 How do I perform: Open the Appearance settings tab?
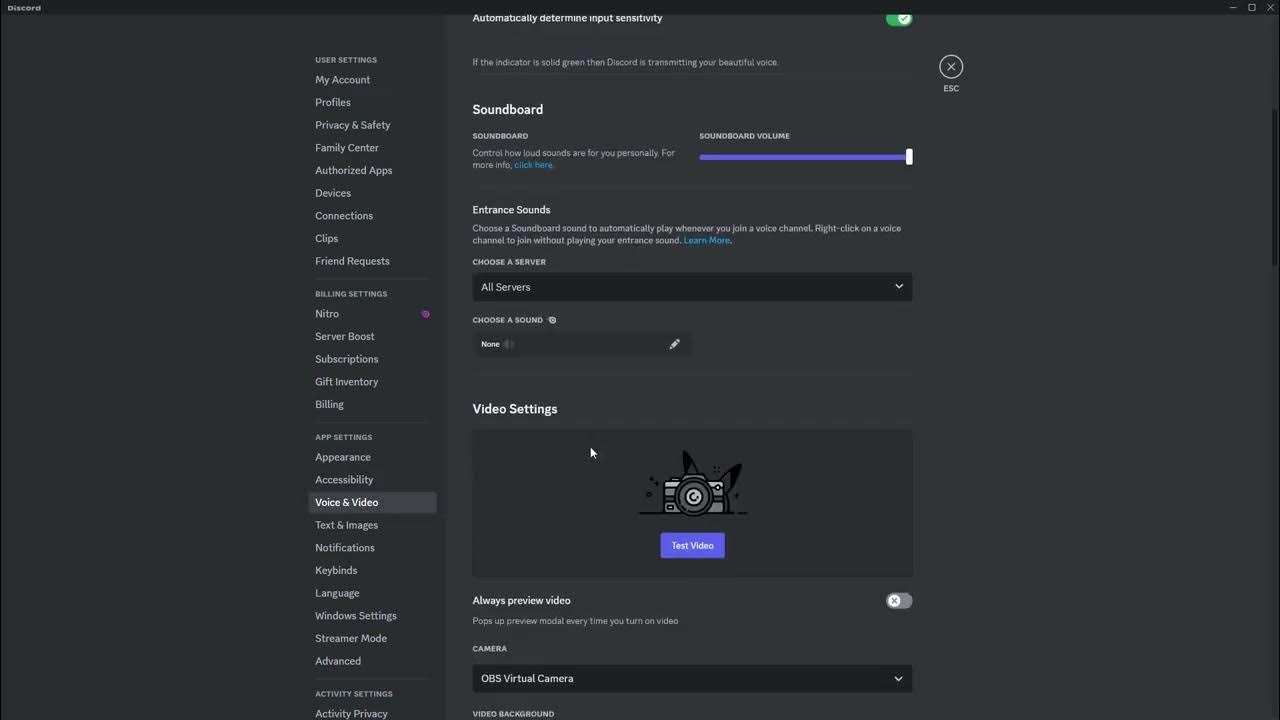[x=343, y=457]
